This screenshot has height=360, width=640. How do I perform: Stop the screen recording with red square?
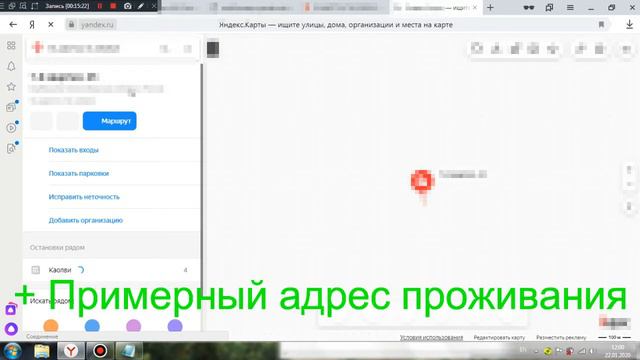[113, 6]
